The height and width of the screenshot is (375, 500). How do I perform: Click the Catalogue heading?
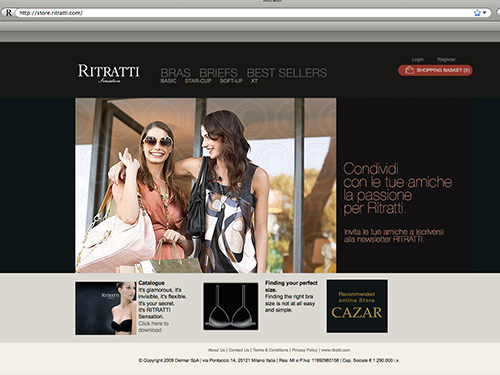(x=152, y=283)
